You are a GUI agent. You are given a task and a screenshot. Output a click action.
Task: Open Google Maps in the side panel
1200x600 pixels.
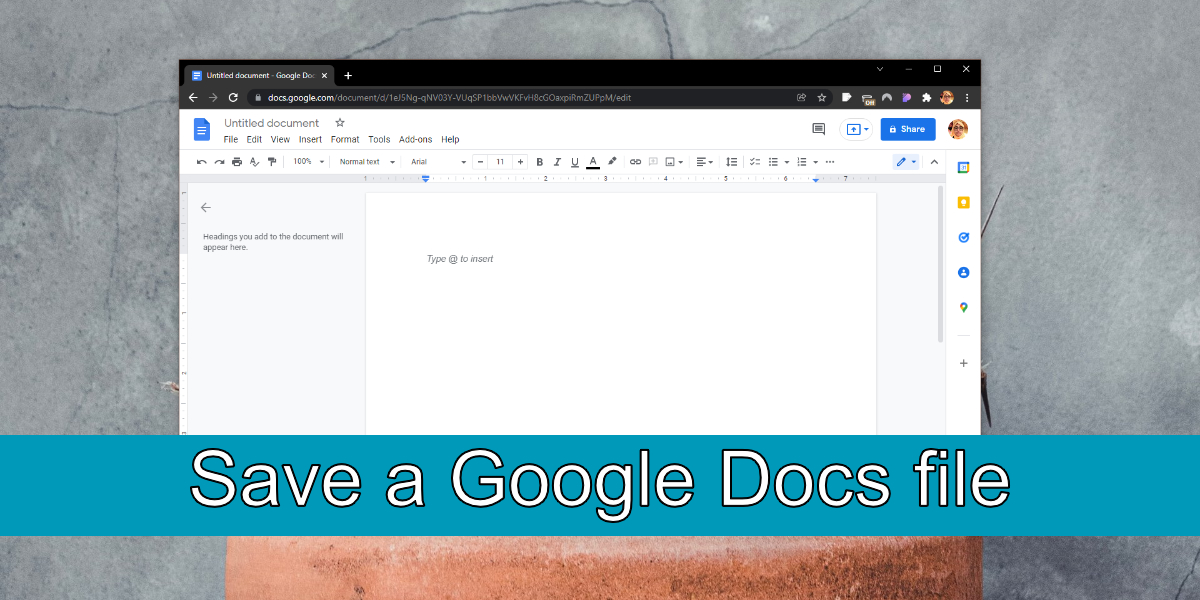pos(964,307)
